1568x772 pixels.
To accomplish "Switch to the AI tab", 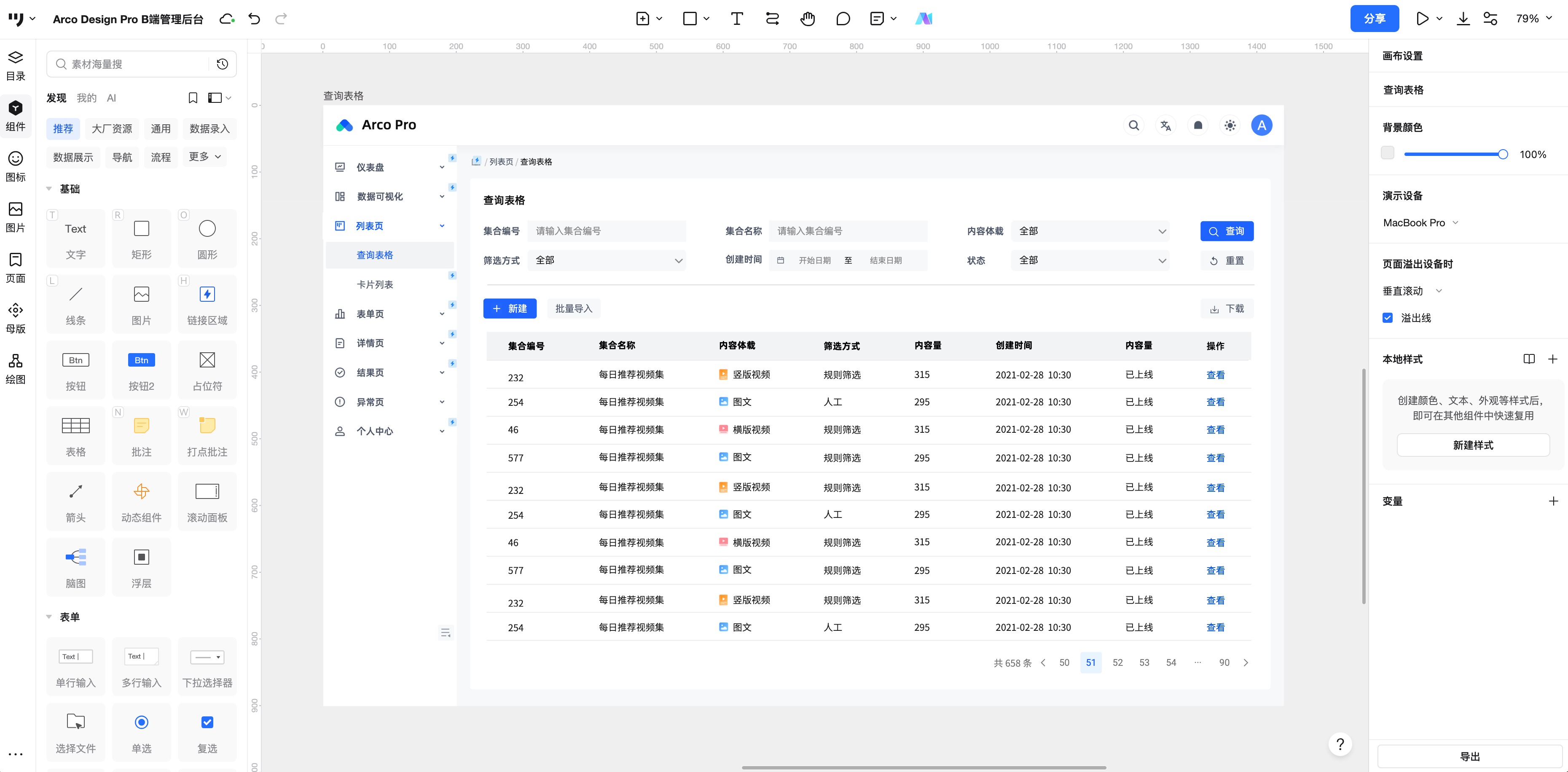I will point(111,98).
